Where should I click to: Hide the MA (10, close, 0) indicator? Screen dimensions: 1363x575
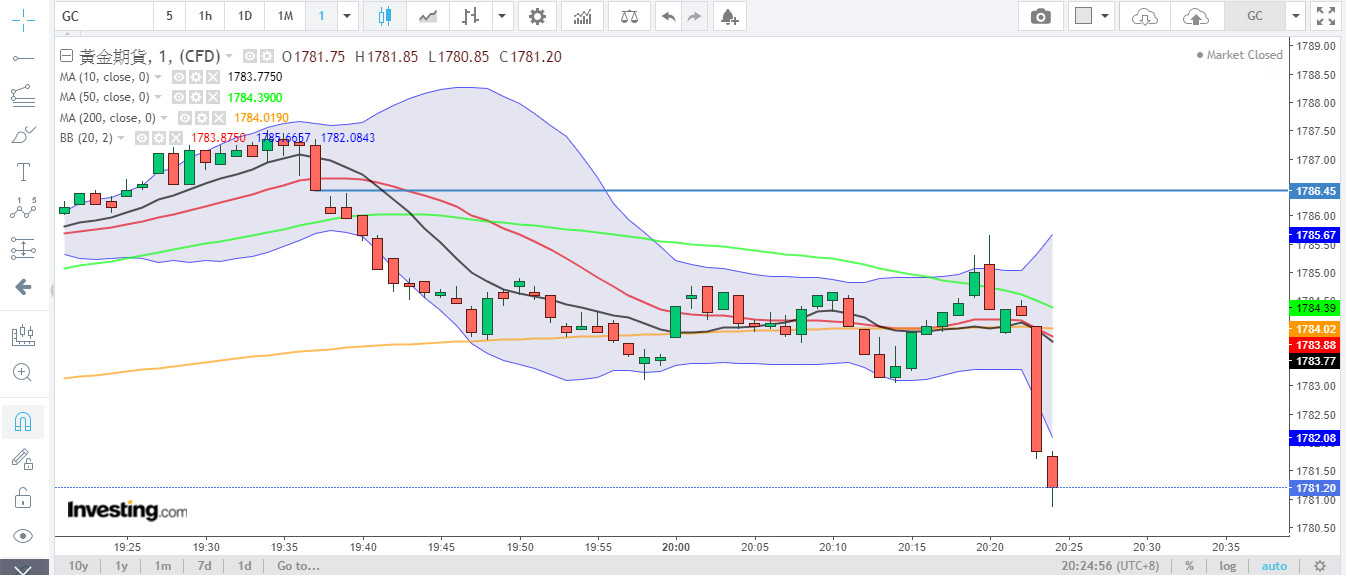(178, 76)
